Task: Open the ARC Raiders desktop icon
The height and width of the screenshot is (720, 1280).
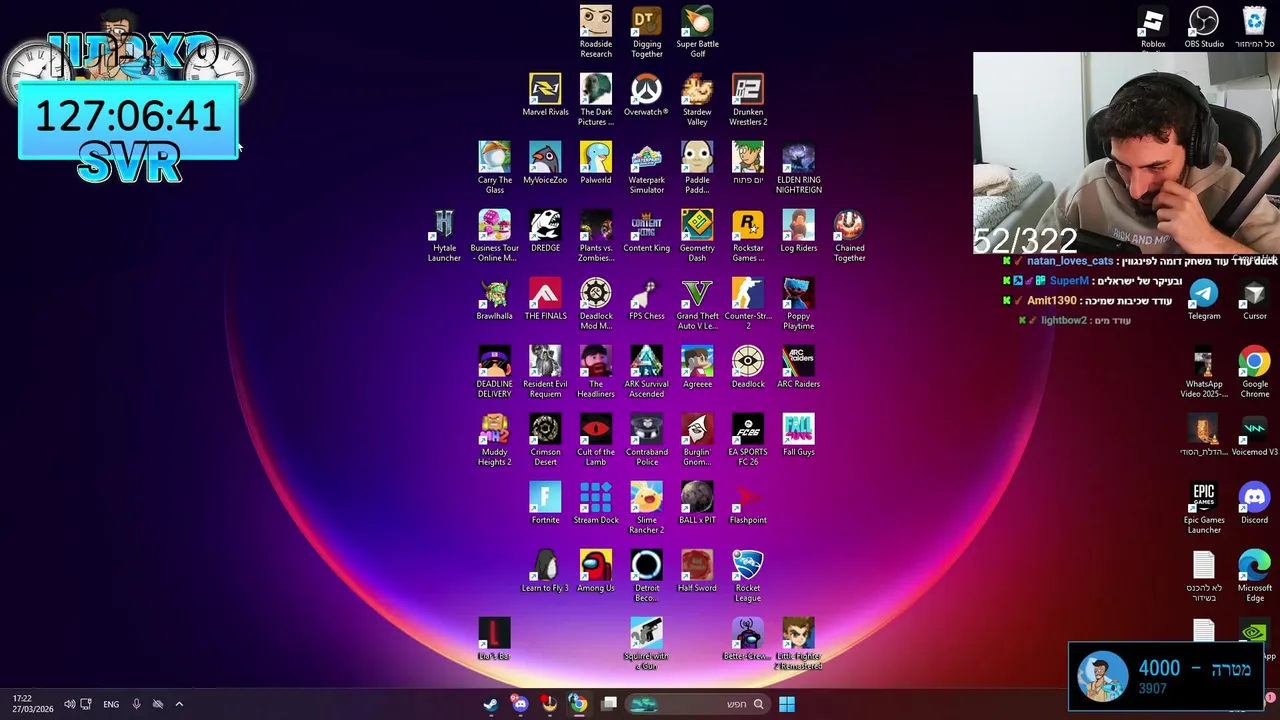Action: tap(798, 367)
